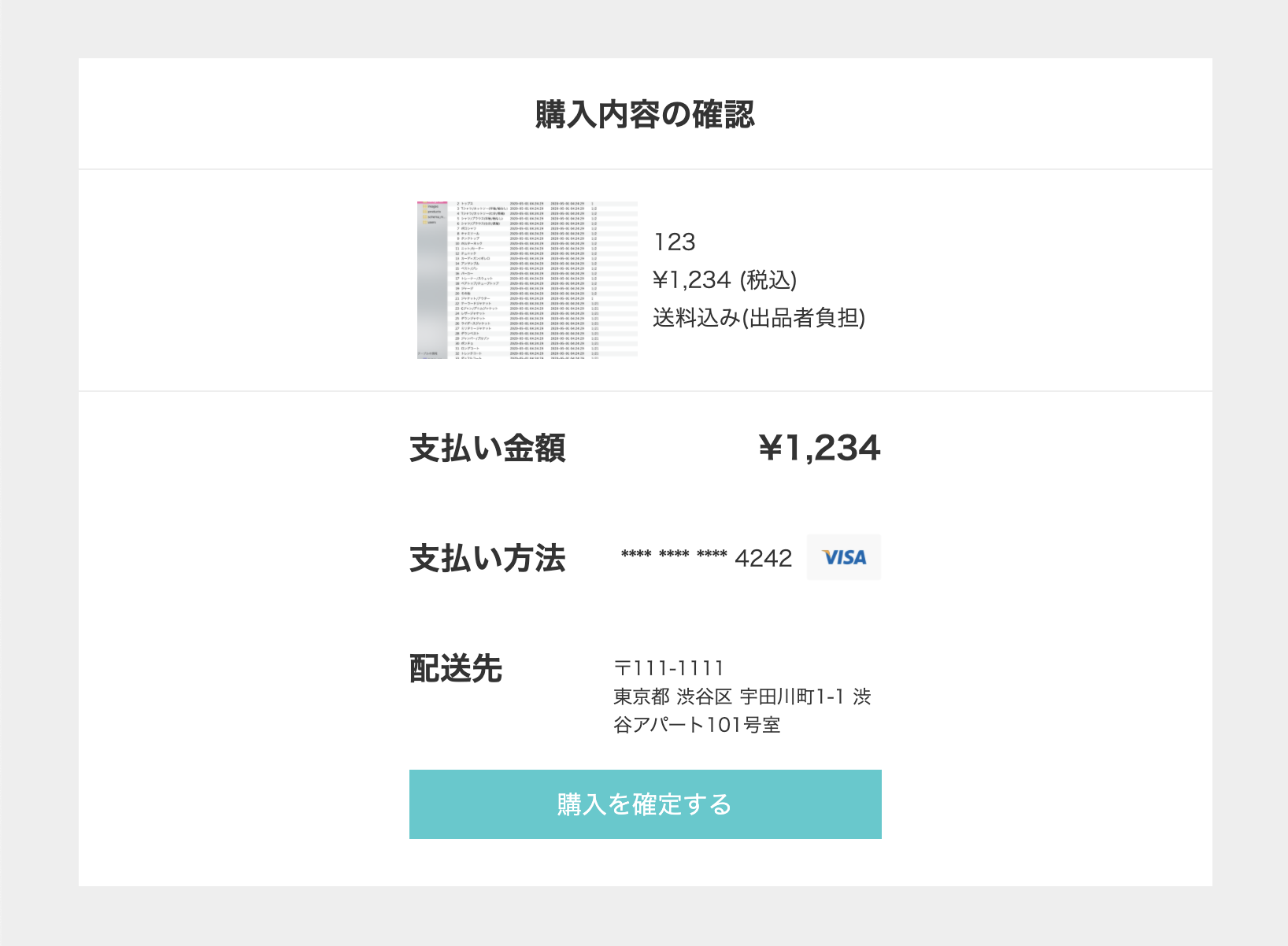Click the product screenshot thumbnail

pos(527,279)
